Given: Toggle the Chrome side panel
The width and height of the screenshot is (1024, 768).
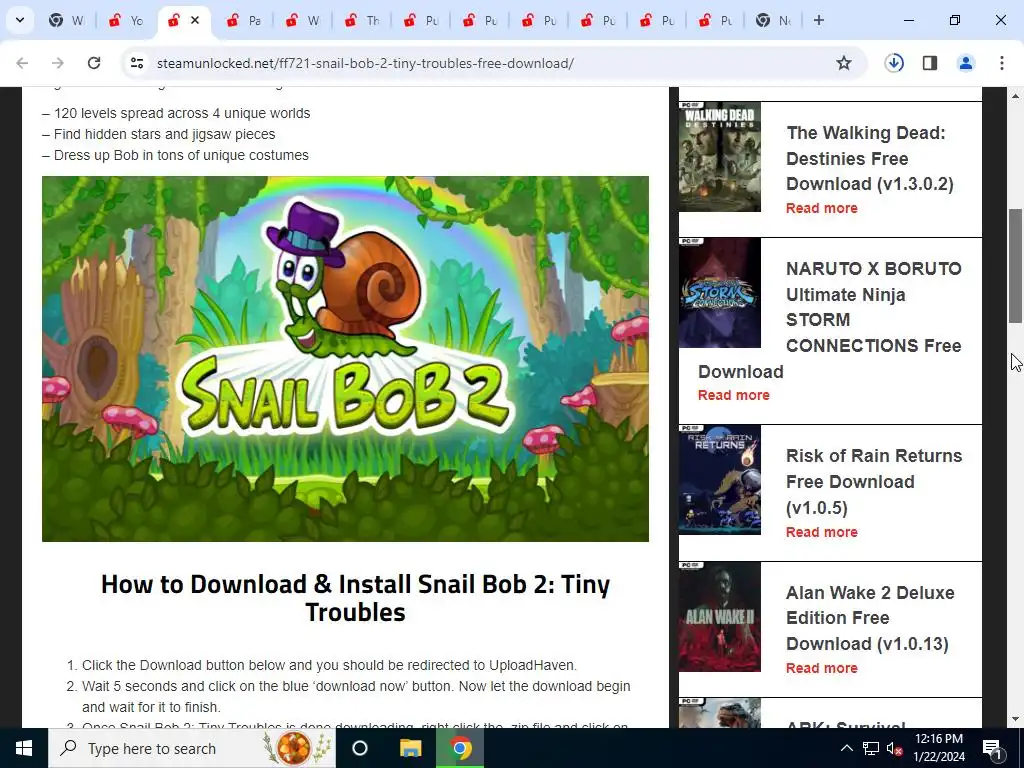Looking at the screenshot, I should (930, 63).
